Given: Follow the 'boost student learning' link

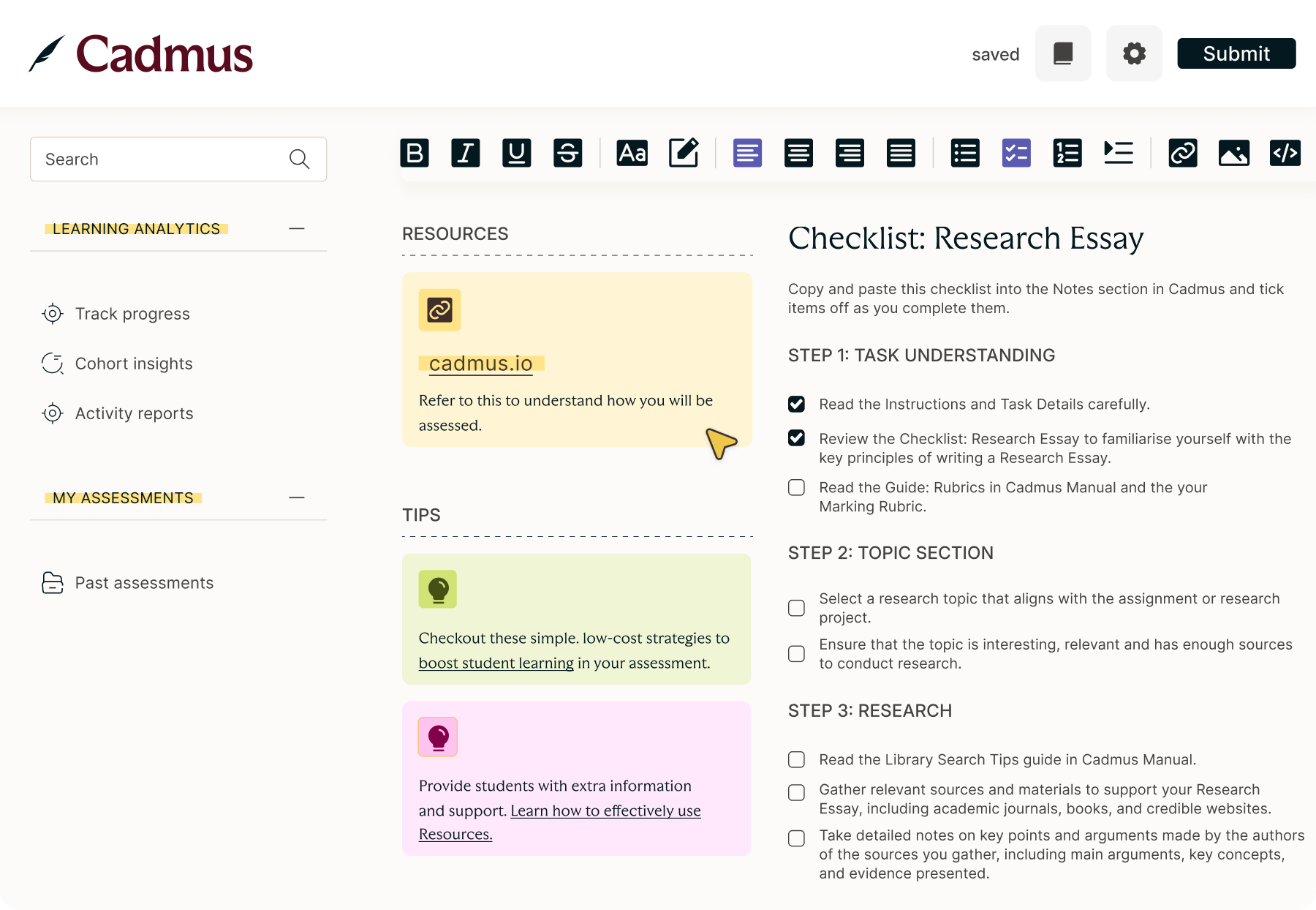Looking at the screenshot, I should tap(496, 663).
